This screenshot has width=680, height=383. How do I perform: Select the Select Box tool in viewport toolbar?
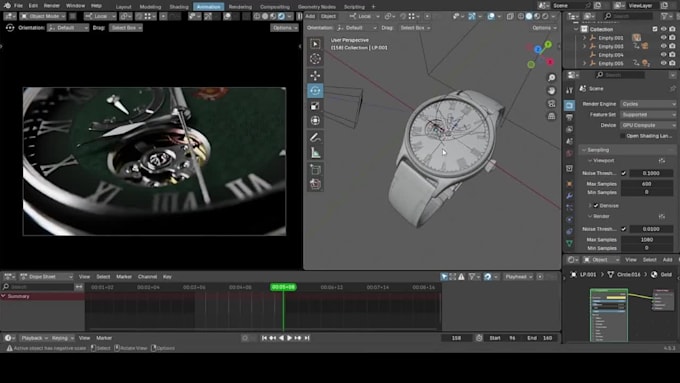click(315, 43)
